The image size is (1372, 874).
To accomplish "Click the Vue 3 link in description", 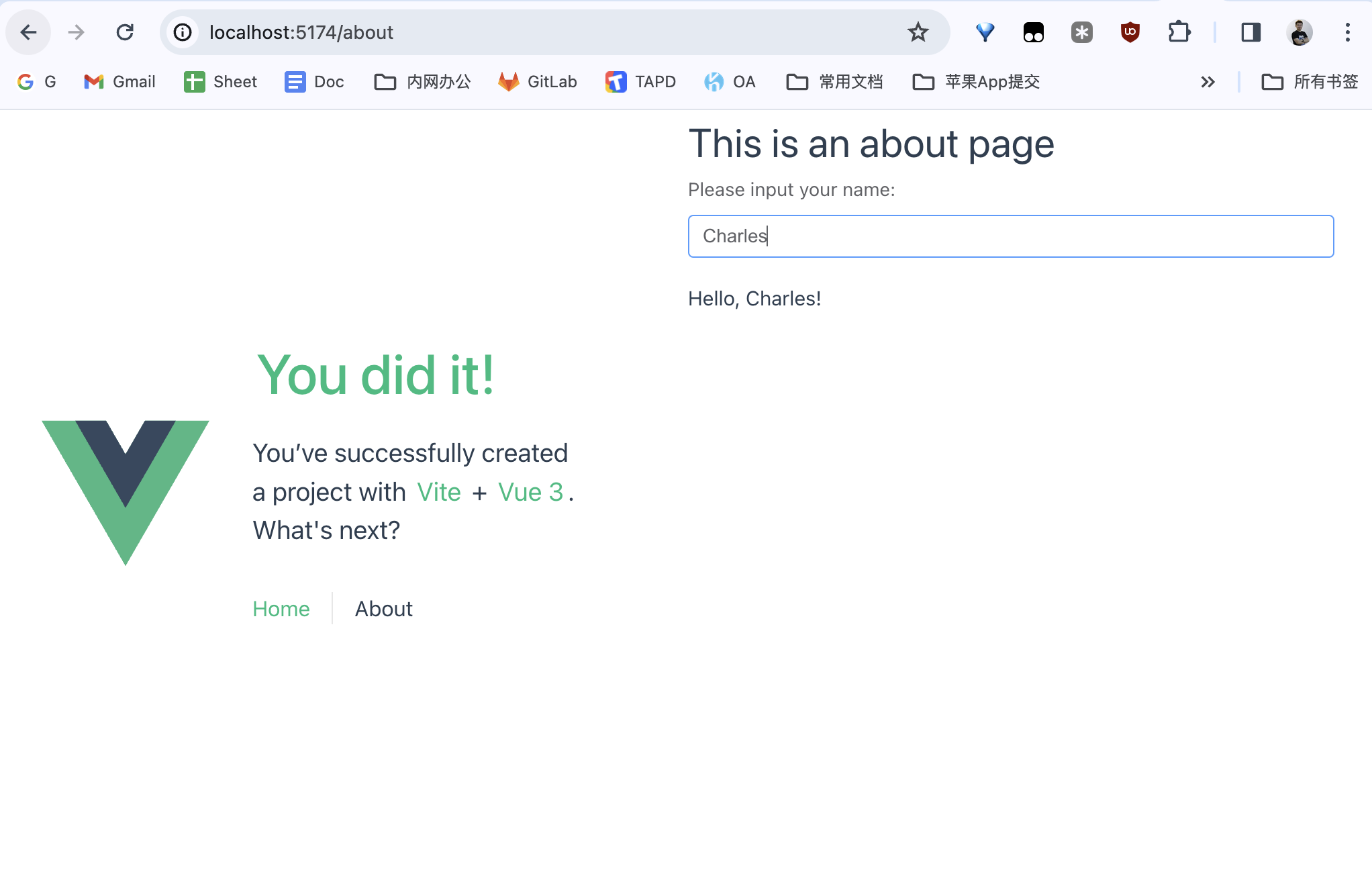I will (x=530, y=491).
